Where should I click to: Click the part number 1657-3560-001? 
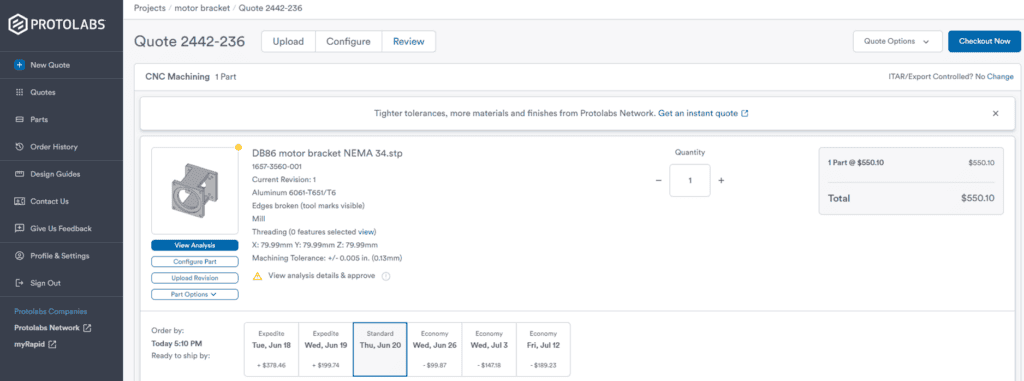pos(277,166)
